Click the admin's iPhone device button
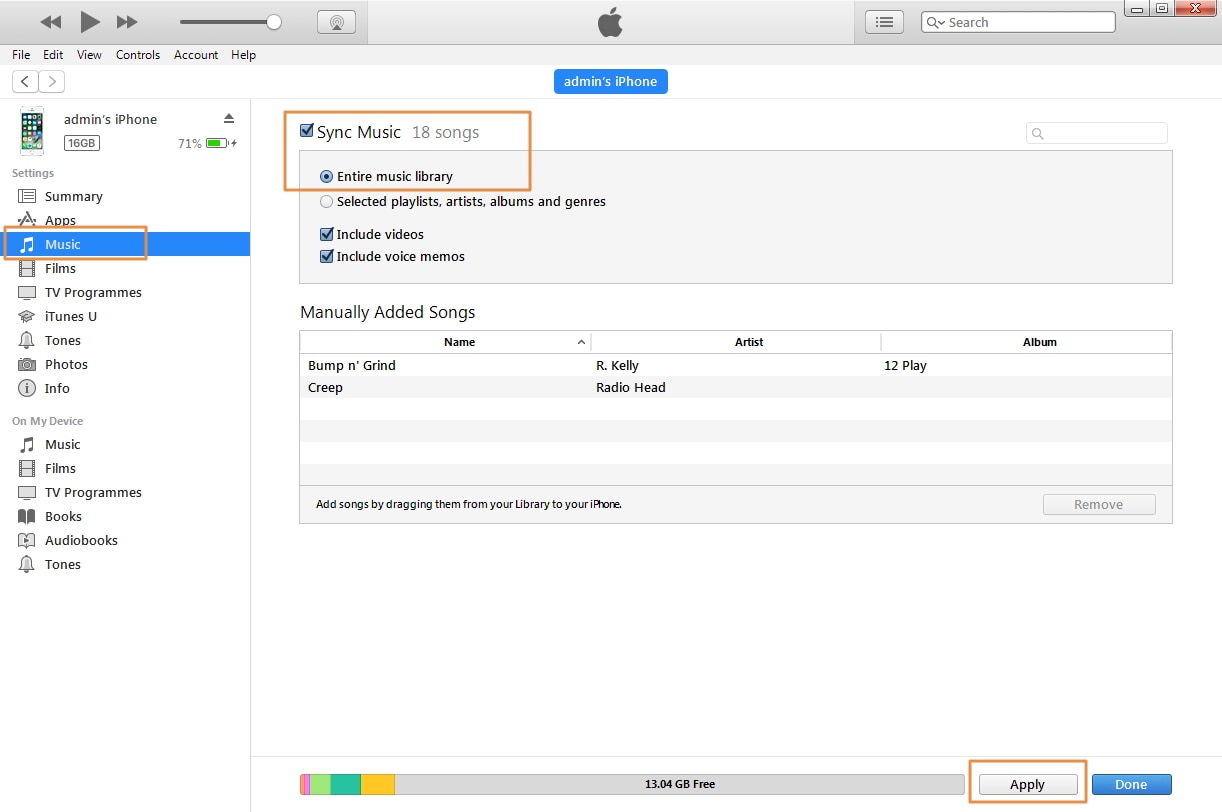 pos(611,81)
